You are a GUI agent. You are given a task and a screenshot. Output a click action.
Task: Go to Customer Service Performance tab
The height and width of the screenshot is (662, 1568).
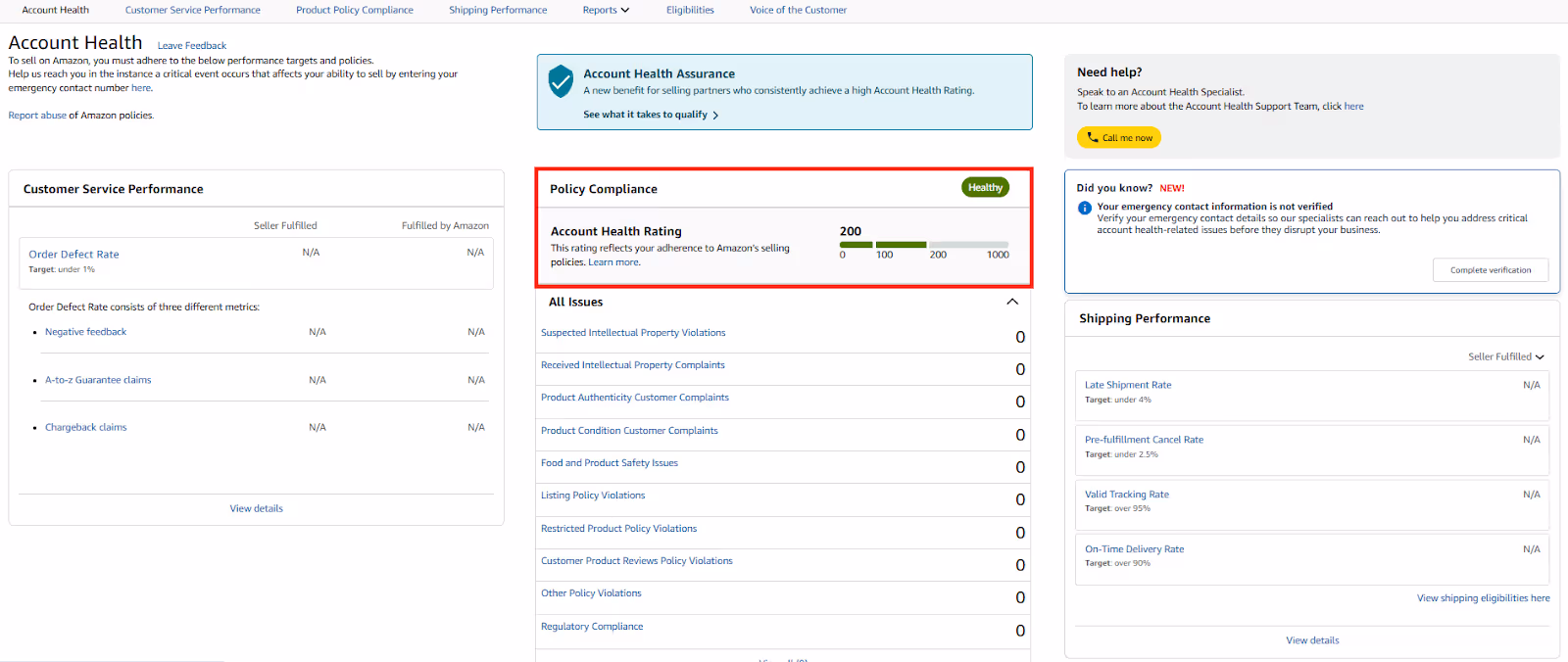click(x=193, y=10)
